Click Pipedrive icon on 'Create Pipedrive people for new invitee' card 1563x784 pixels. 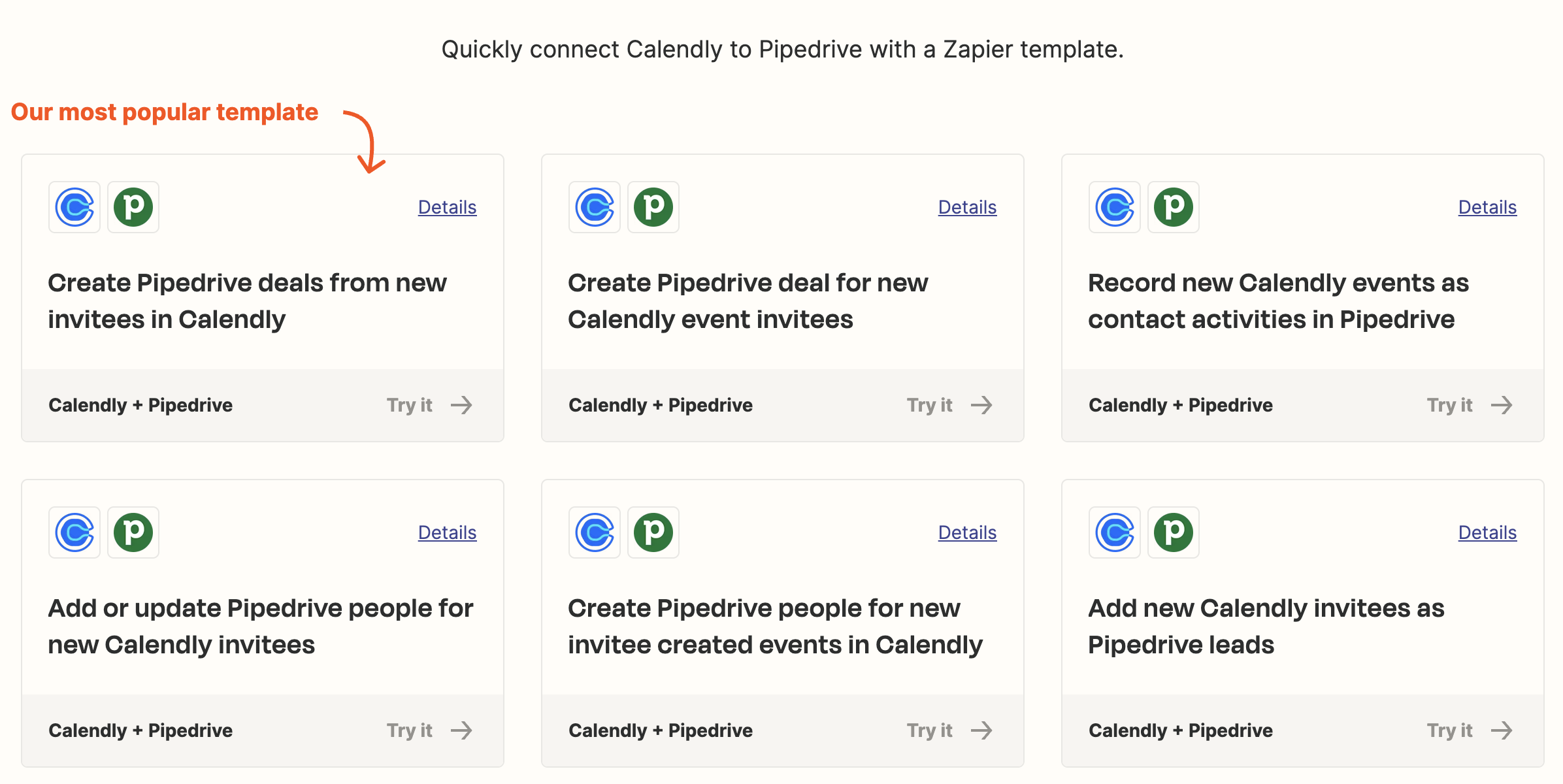click(653, 532)
